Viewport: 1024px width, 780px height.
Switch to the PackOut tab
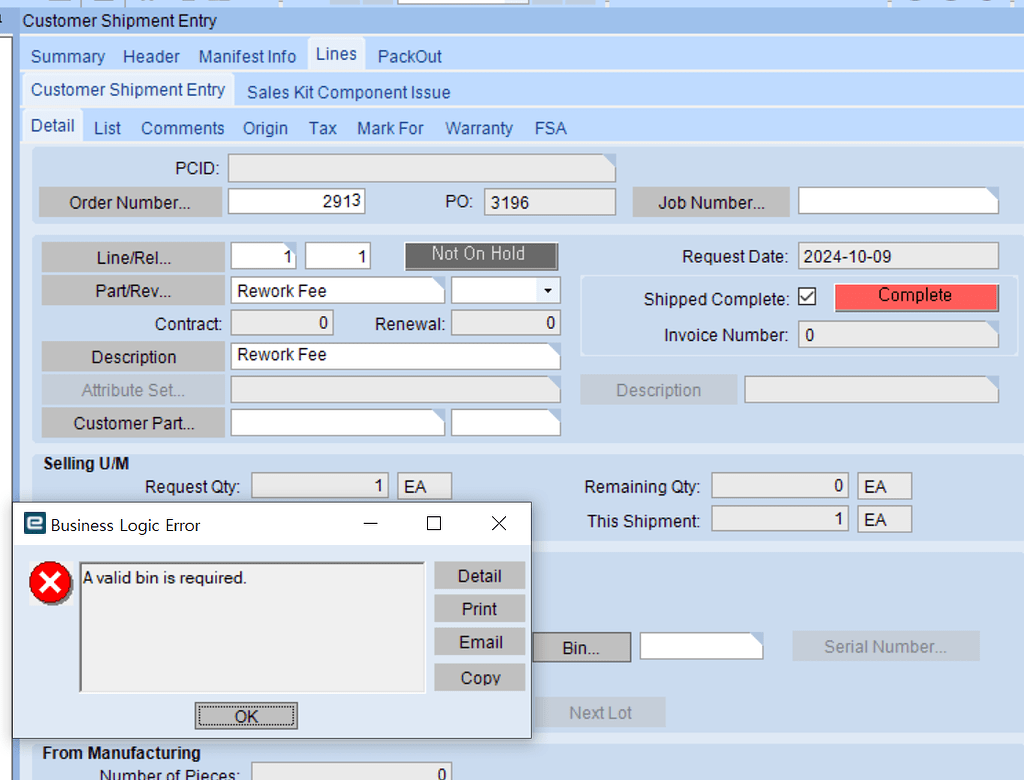pos(409,56)
